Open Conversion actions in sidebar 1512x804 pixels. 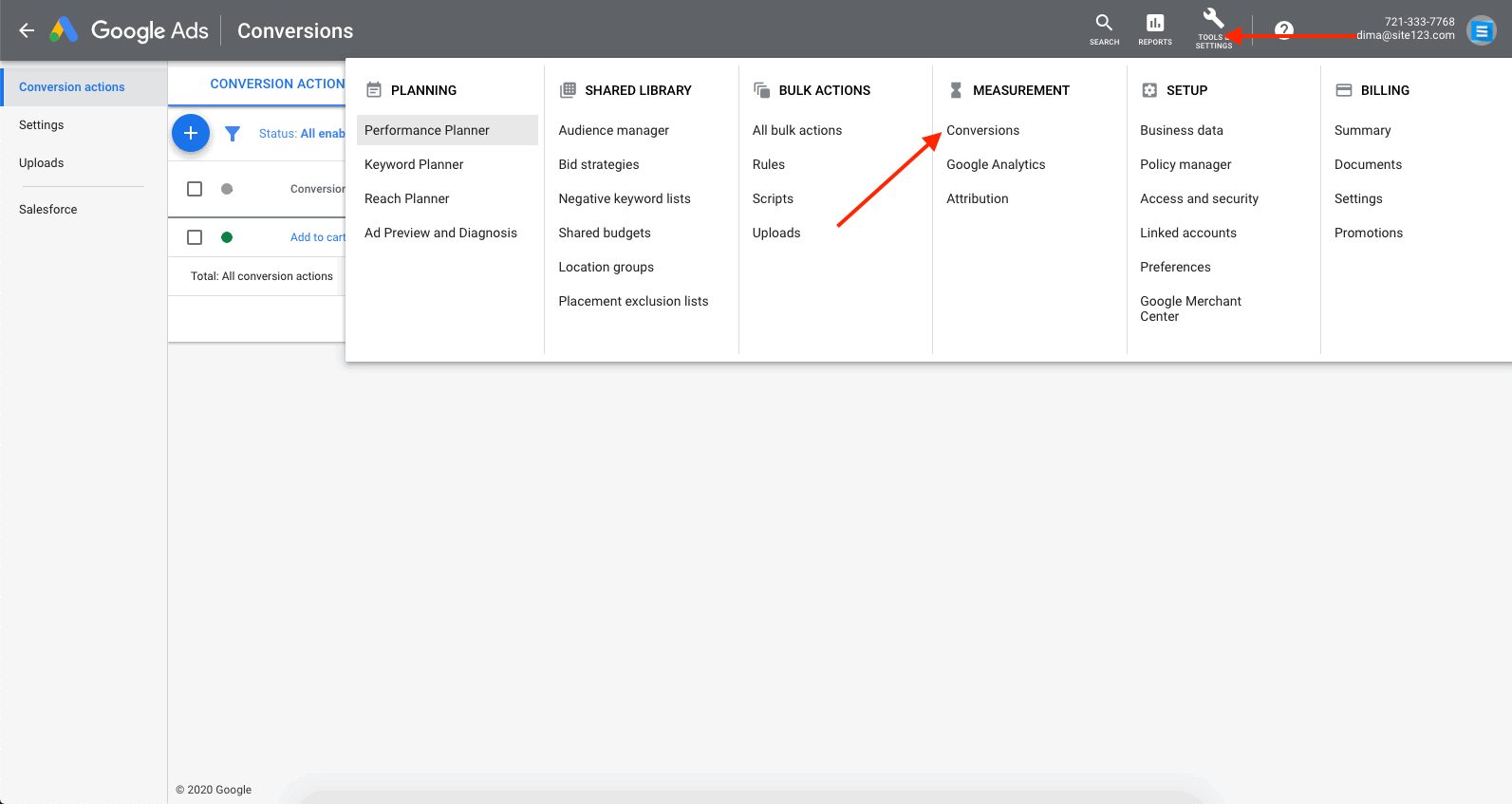click(x=84, y=87)
